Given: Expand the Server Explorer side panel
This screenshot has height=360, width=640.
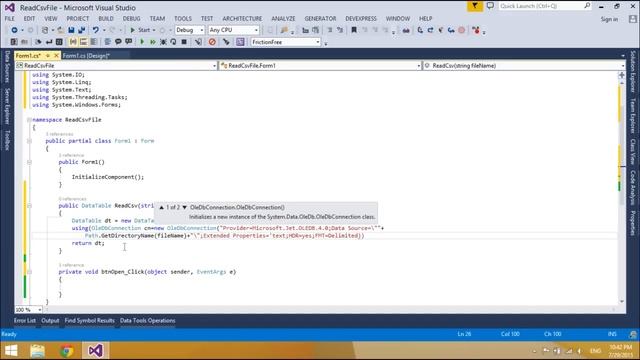Looking at the screenshot, I should pyautogui.click(x=7, y=106).
